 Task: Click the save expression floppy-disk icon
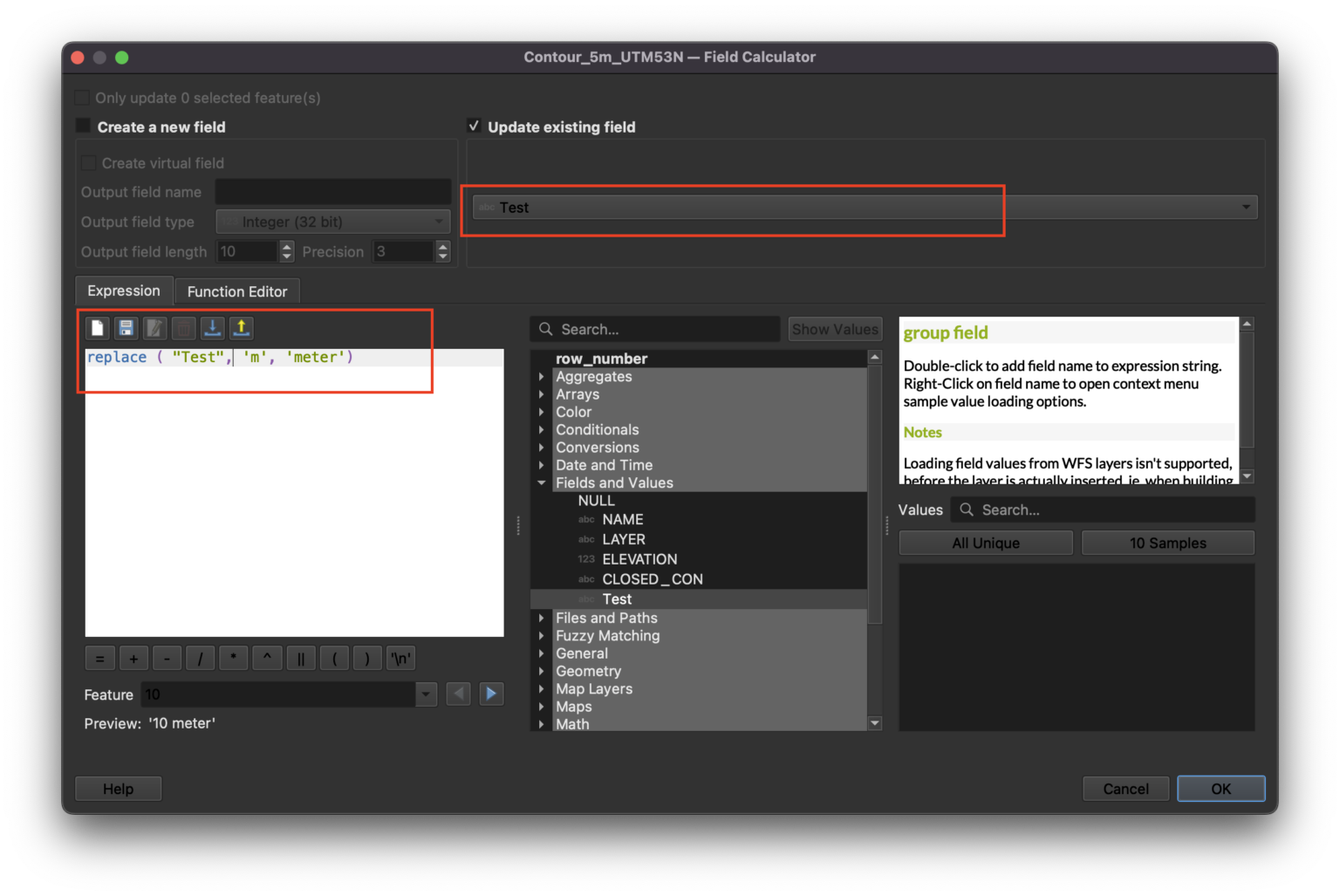click(x=126, y=328)
